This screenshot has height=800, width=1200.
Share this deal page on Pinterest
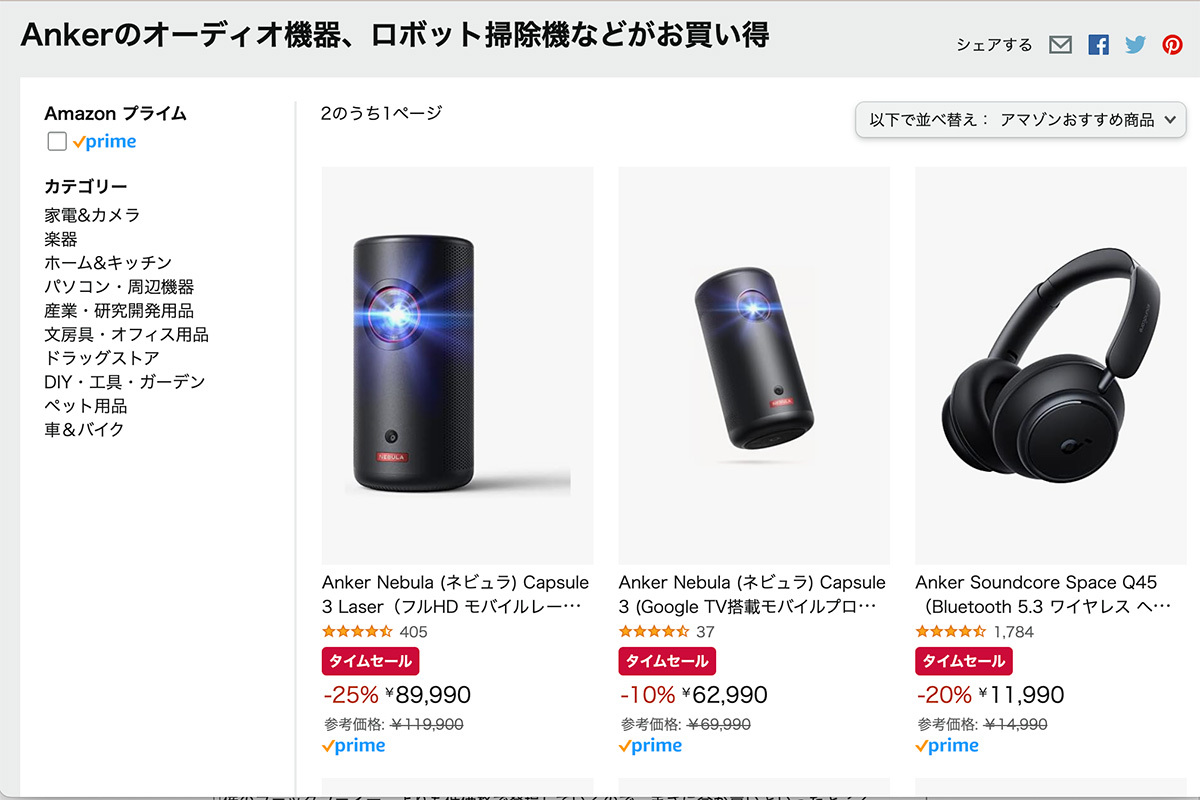tap(1171, 44)
